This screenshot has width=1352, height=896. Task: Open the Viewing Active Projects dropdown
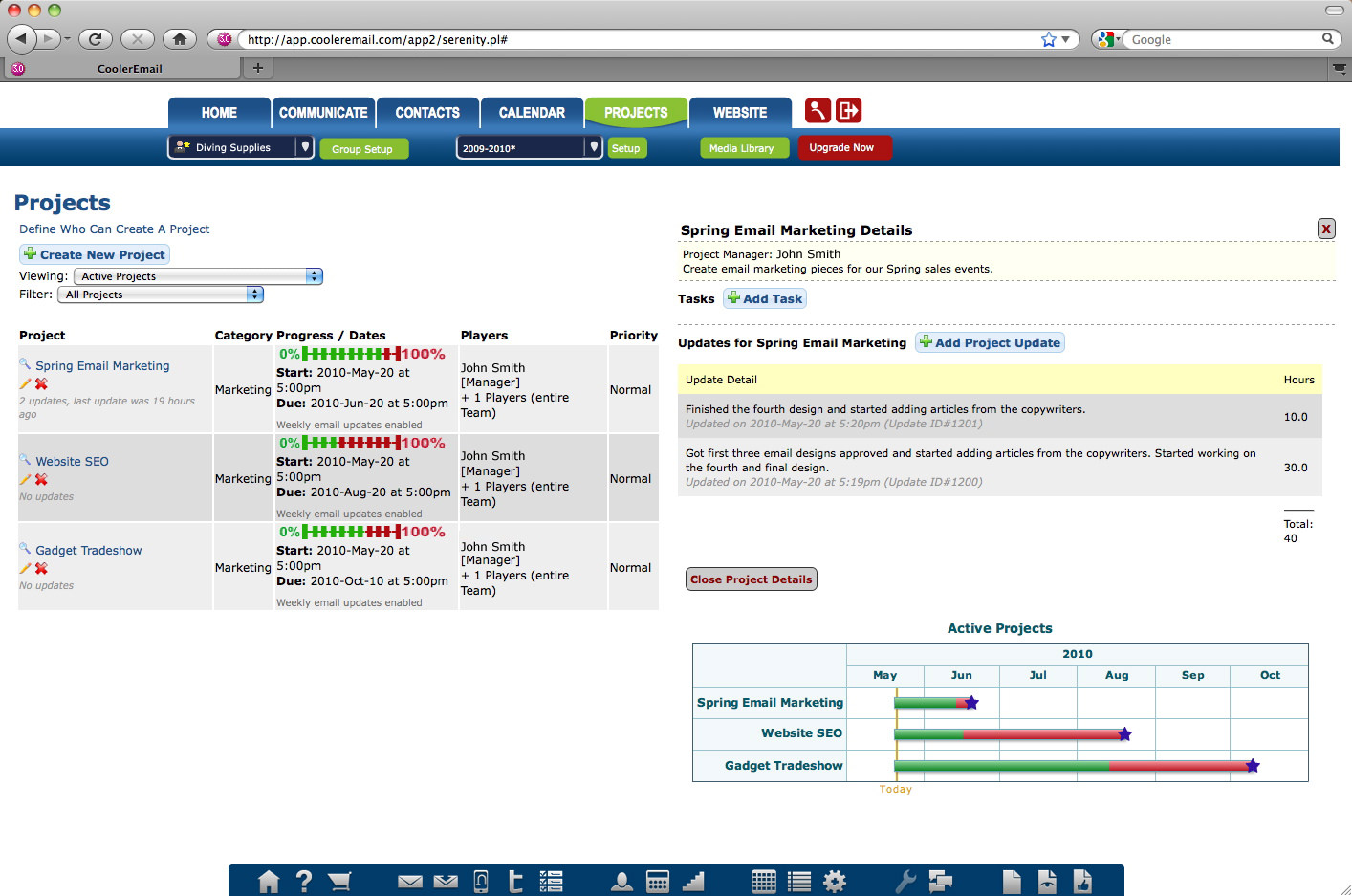[198, 276]
